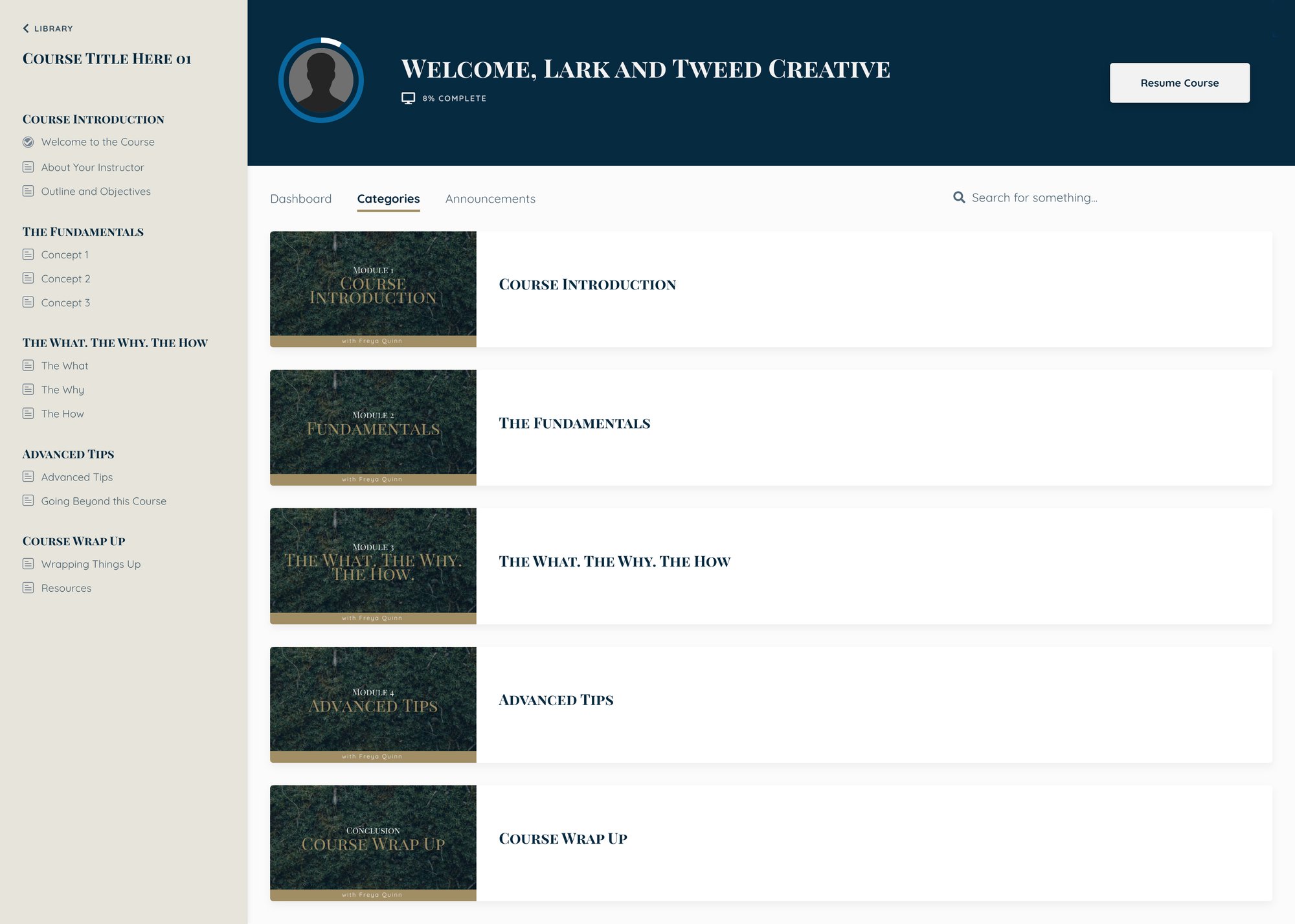Open The What. The Why. The How category card

(771, 566)
